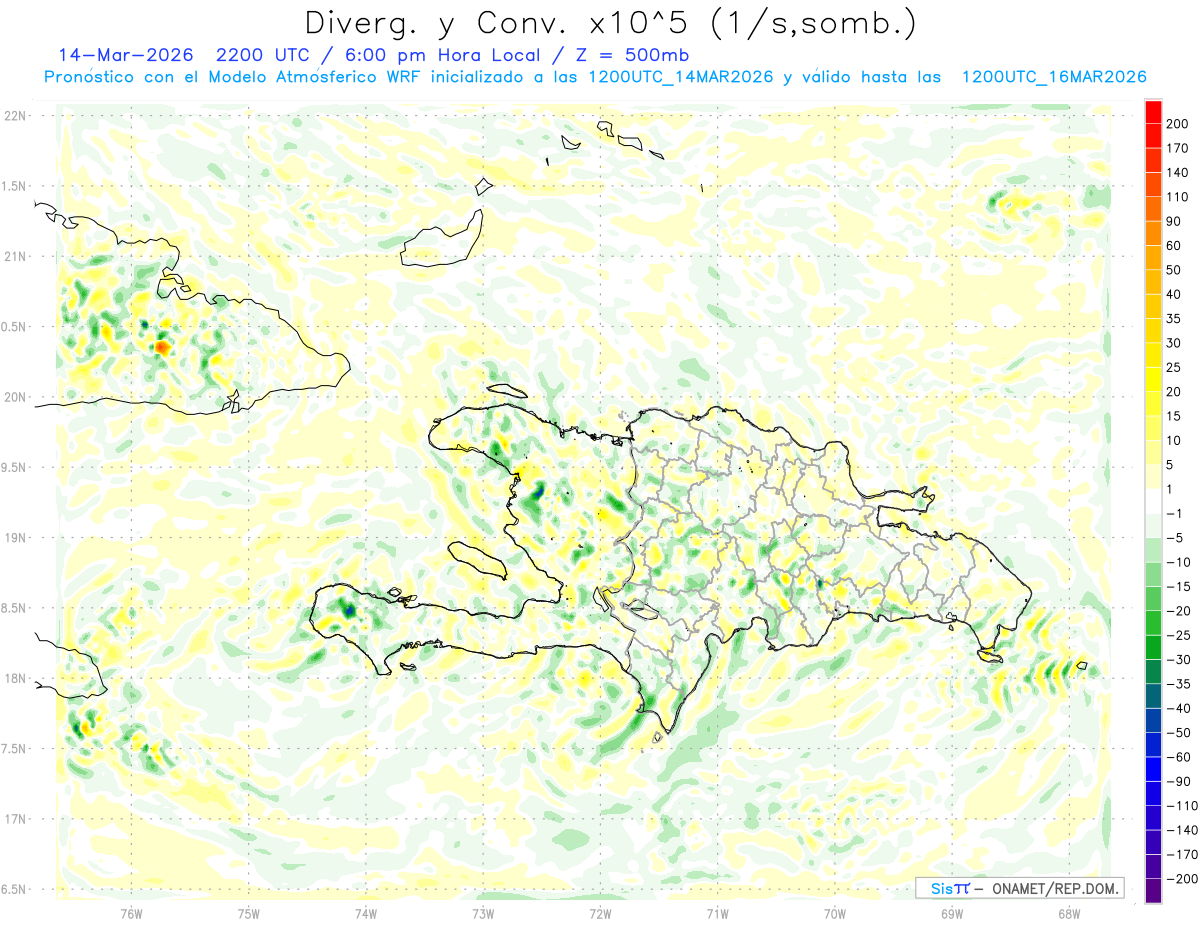Viewport: 1200px width, 927px height.
Task: Click the red-orange divergence hotspot over eastern Cuba
Action: (161, 347)
